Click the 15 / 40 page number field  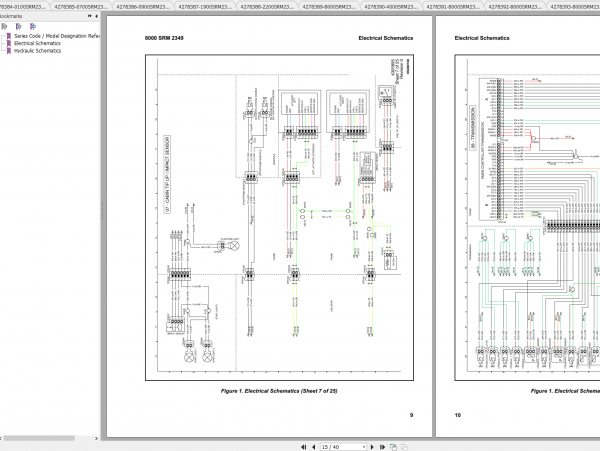pos(341,447)
